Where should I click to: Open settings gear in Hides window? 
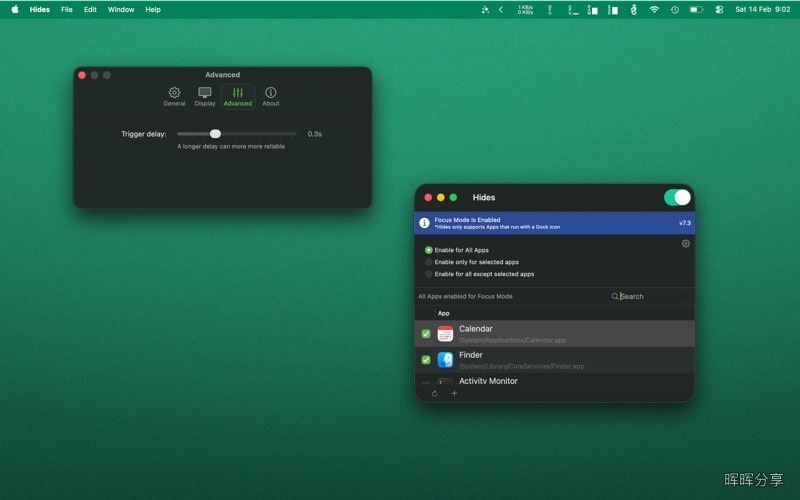[686, 243]
